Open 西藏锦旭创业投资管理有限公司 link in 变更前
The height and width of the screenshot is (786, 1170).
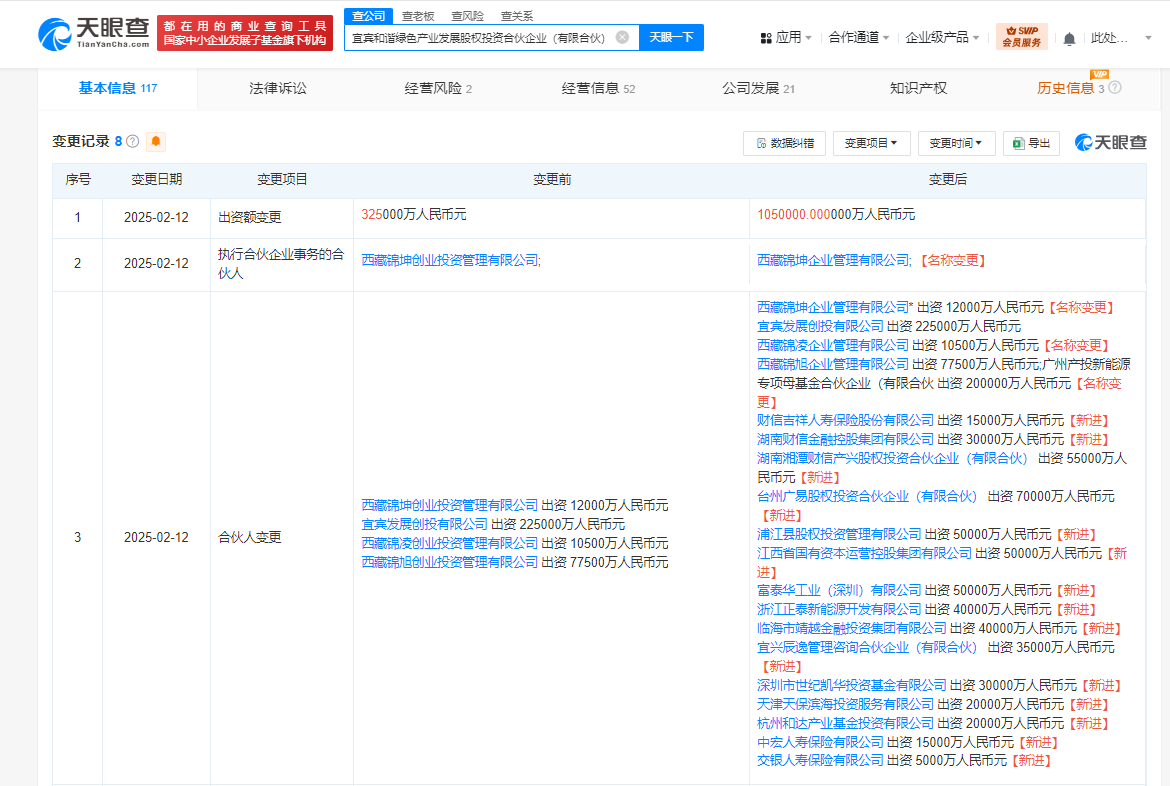(450, 561)
